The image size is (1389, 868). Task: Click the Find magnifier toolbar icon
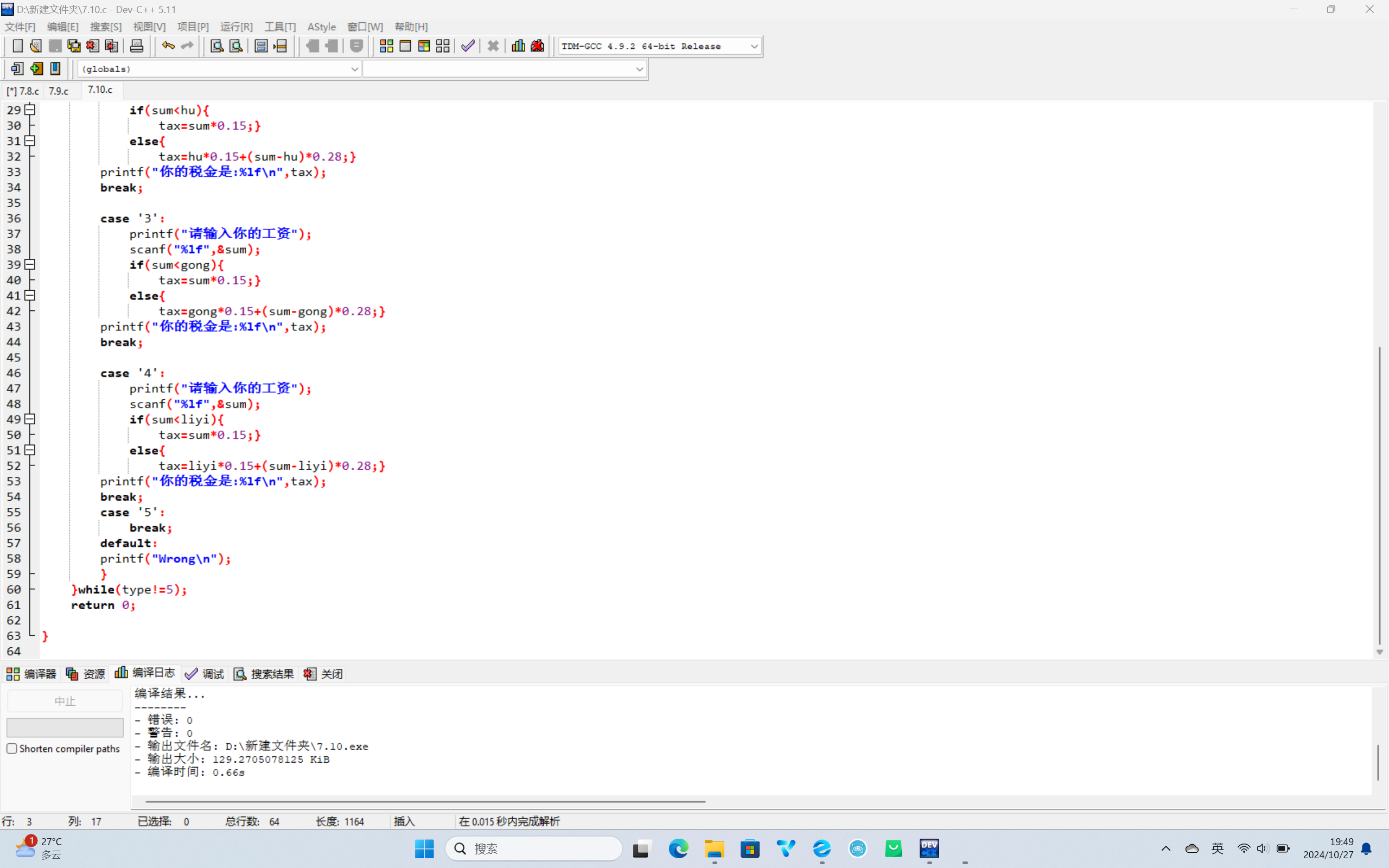(216, 46)
